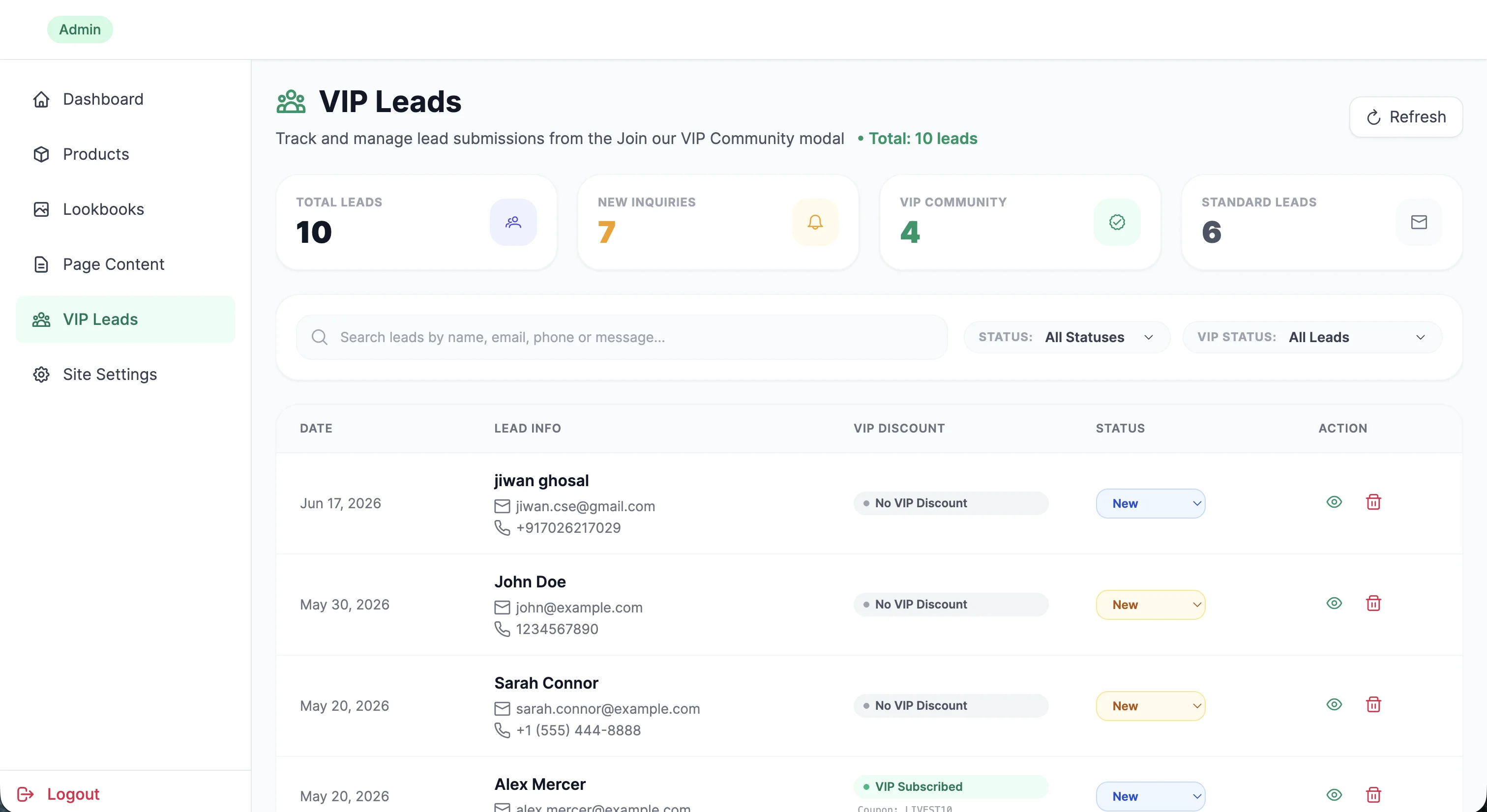Click the LEAD INFO column header
This screenshot has height=812, width=1487.
[x=527, y=428]
